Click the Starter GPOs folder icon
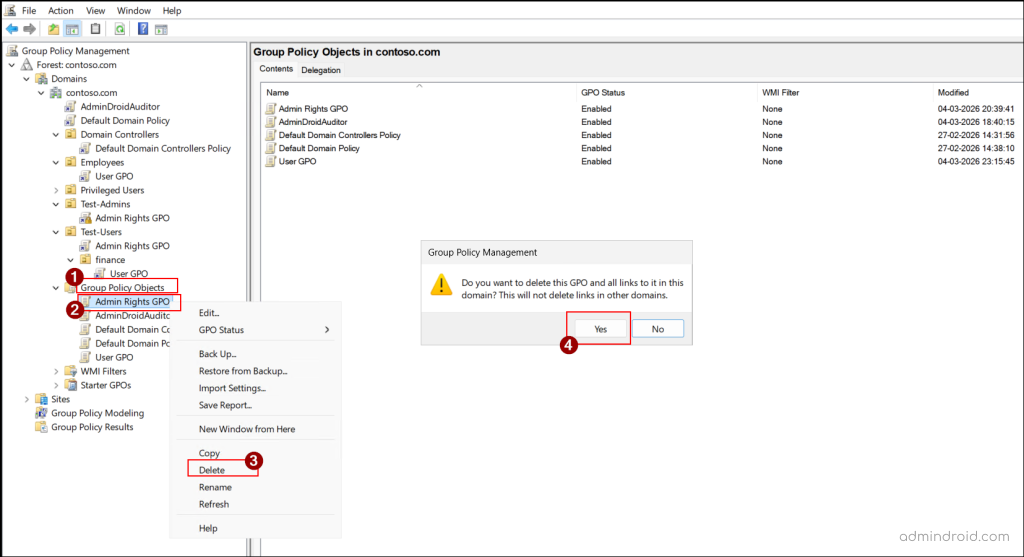The image size is (1024, 557). [71, 385]
